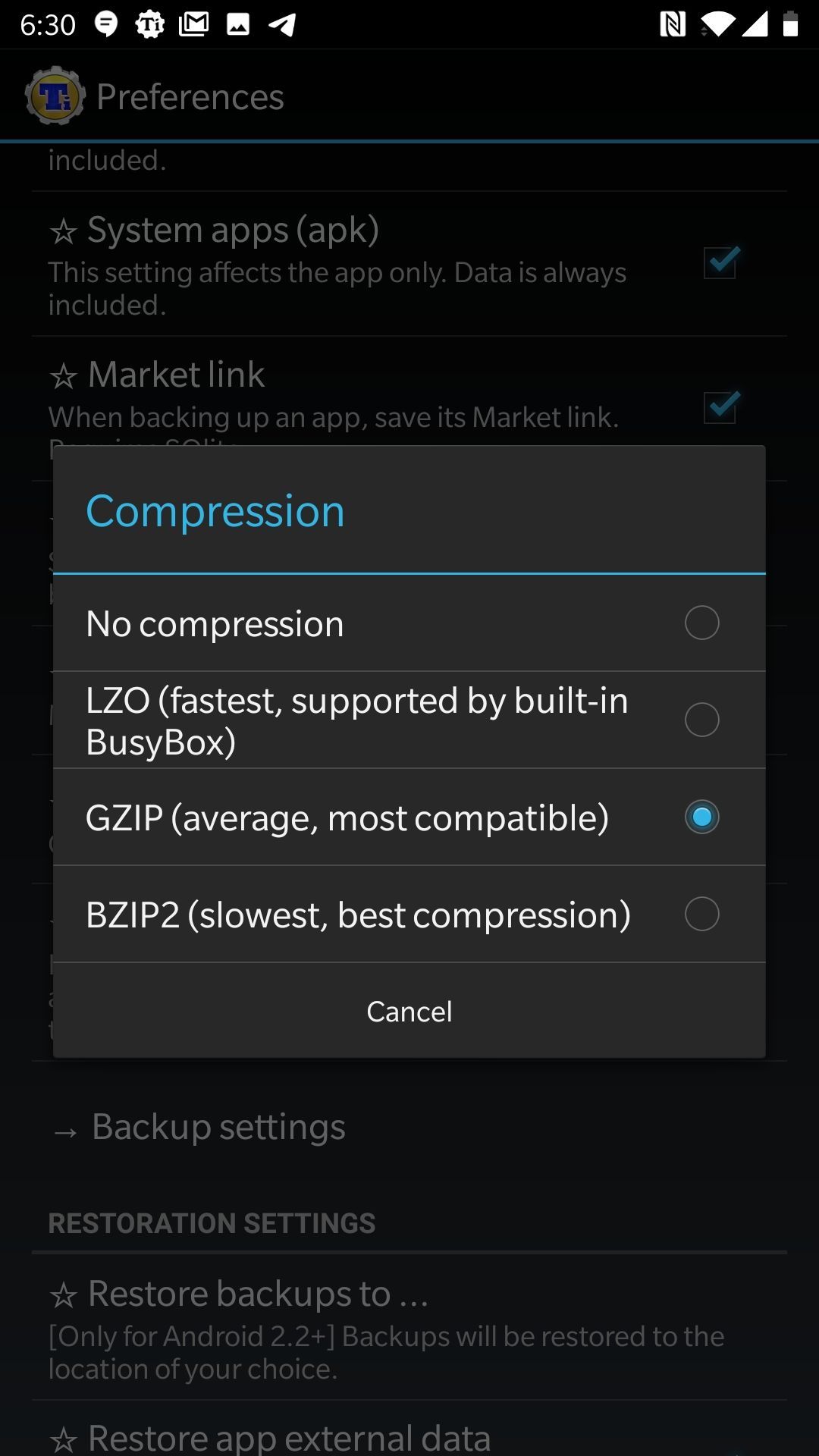This screenshot has width=819, height=1456.
Task: Choose LZO as the compression method
Action: (x=701, y=720)
